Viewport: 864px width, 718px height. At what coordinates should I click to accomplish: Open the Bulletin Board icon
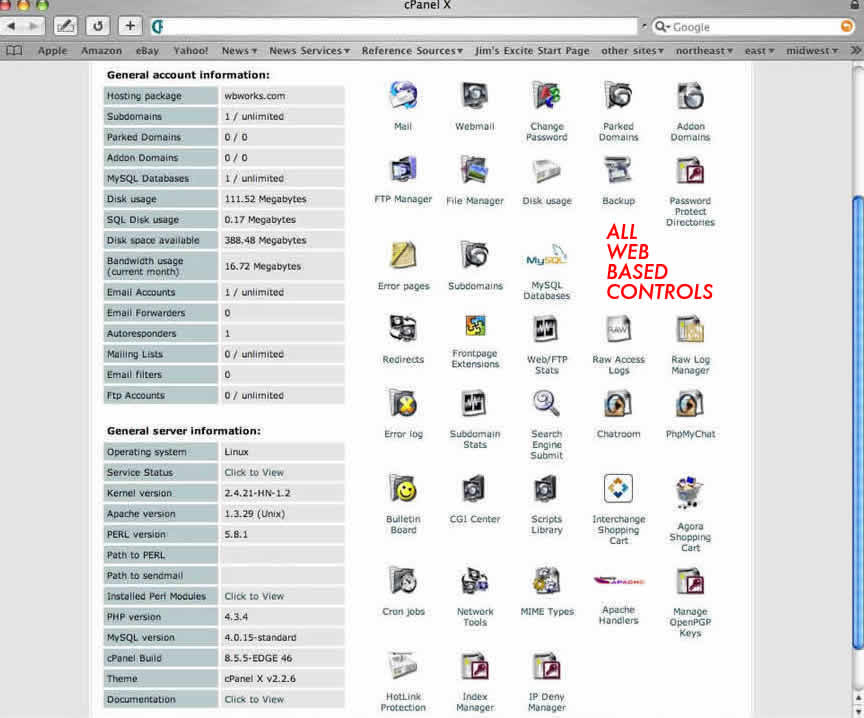(x=403, y=489)
